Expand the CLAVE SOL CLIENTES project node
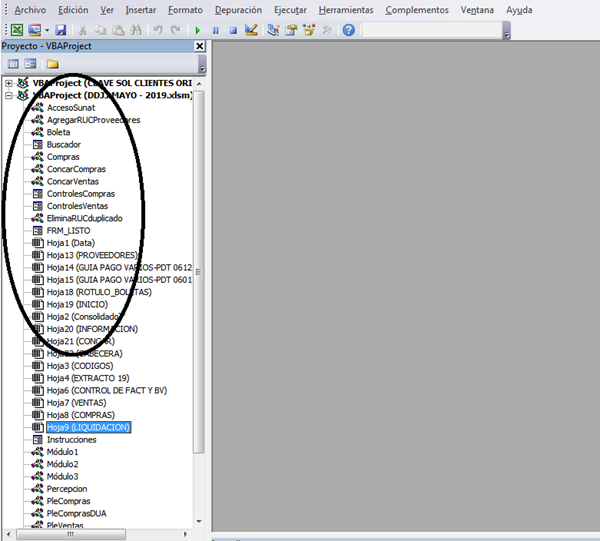600x541 pixels. pos(8,83)
